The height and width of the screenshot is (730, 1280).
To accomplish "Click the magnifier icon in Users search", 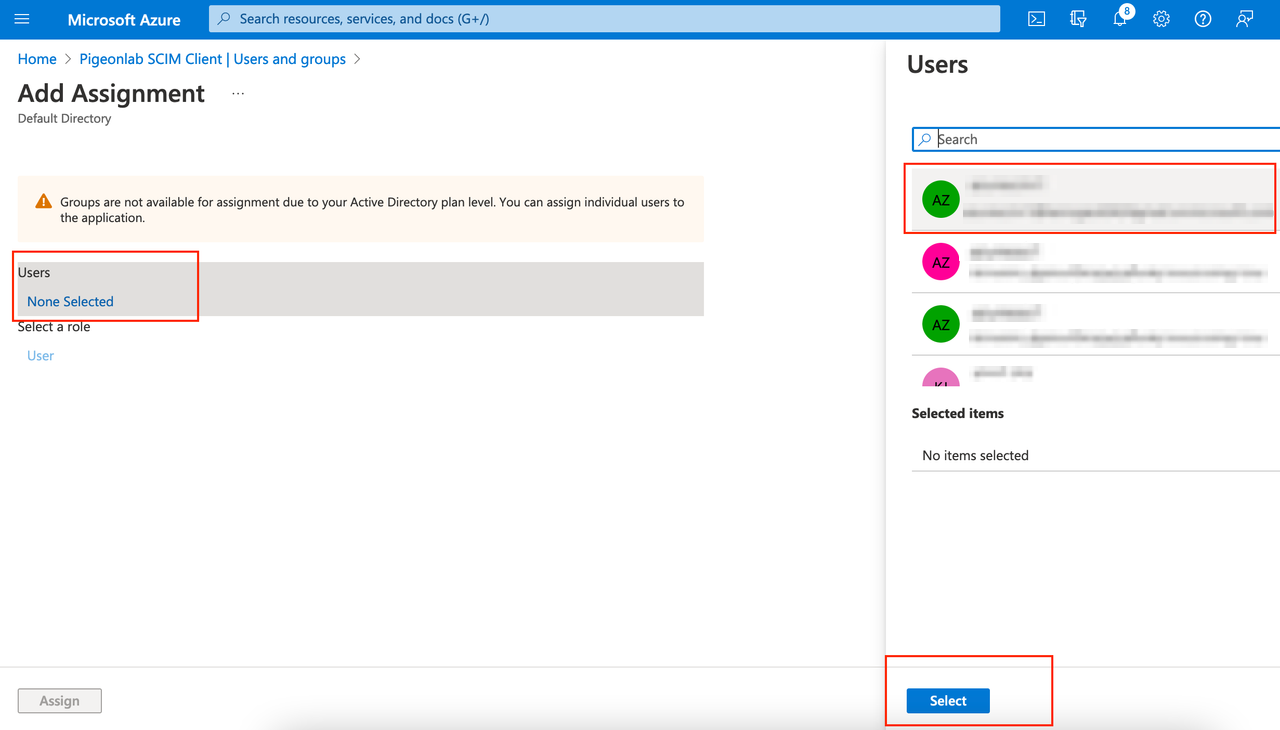I will coord(925,139).
